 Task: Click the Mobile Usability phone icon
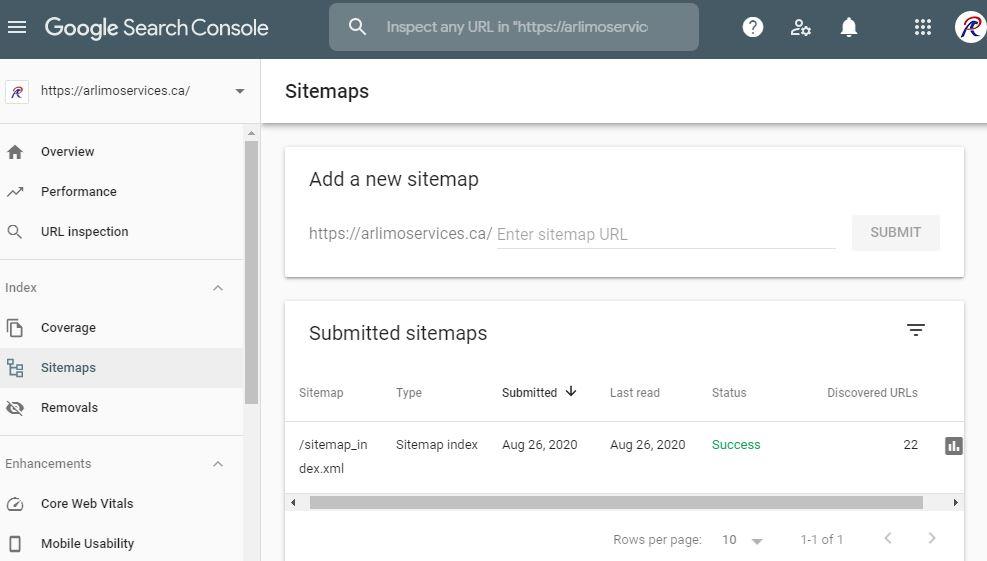[x=15, y=544]
